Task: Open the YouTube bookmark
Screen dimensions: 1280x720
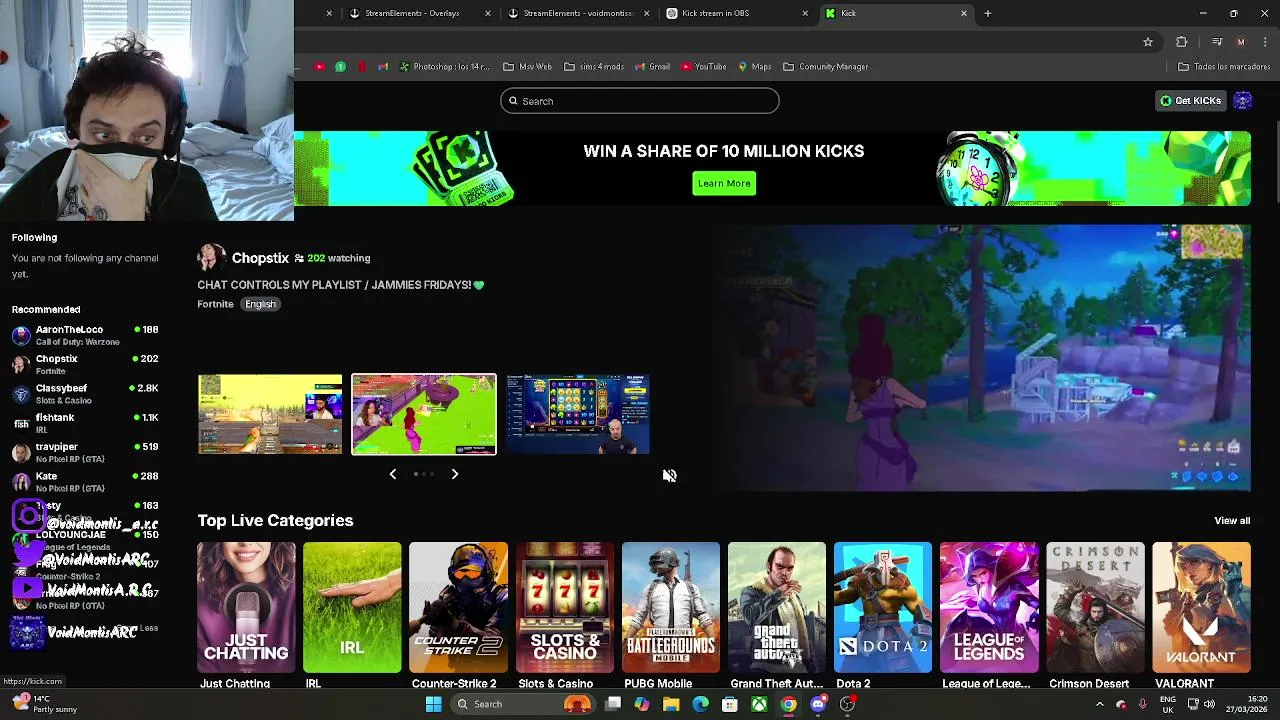Action: pos(703,67)
